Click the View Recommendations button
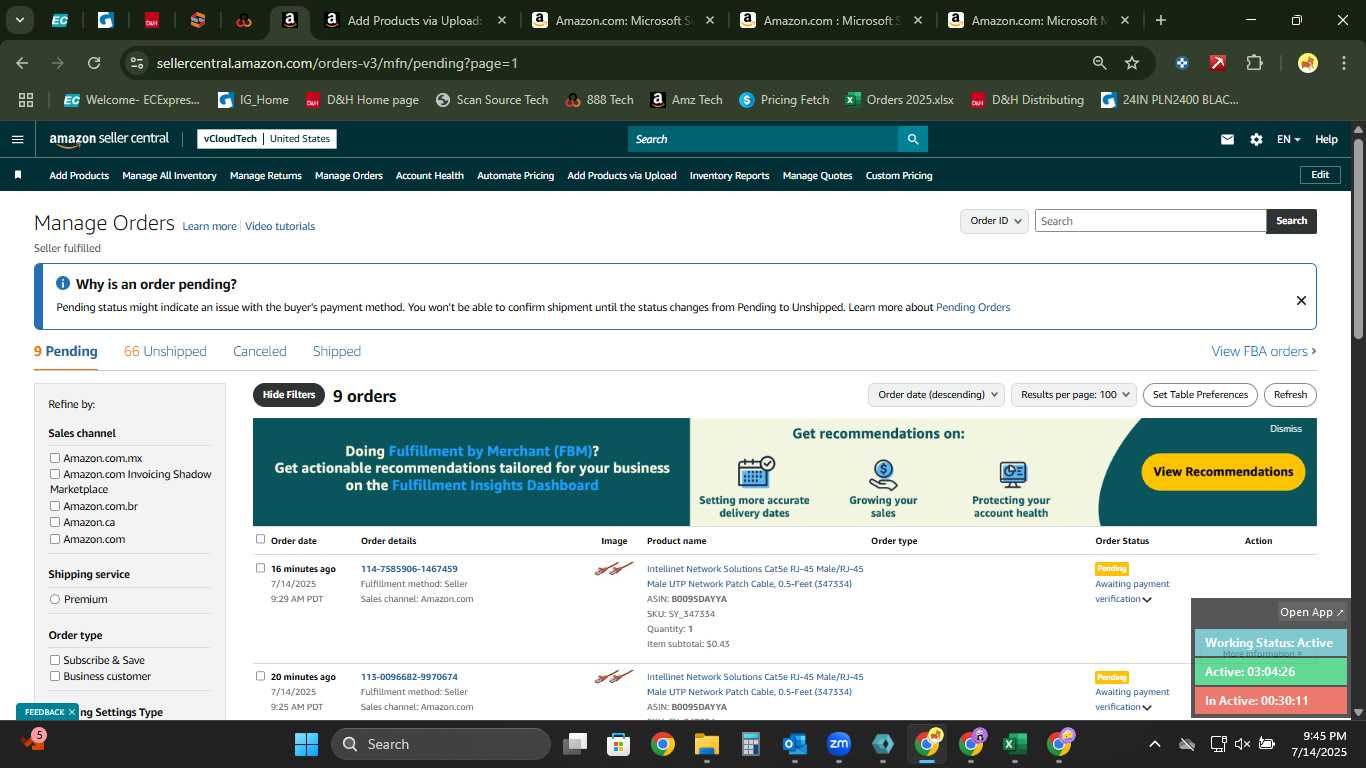This screenshot has width=1366, height=768. 1223,472
